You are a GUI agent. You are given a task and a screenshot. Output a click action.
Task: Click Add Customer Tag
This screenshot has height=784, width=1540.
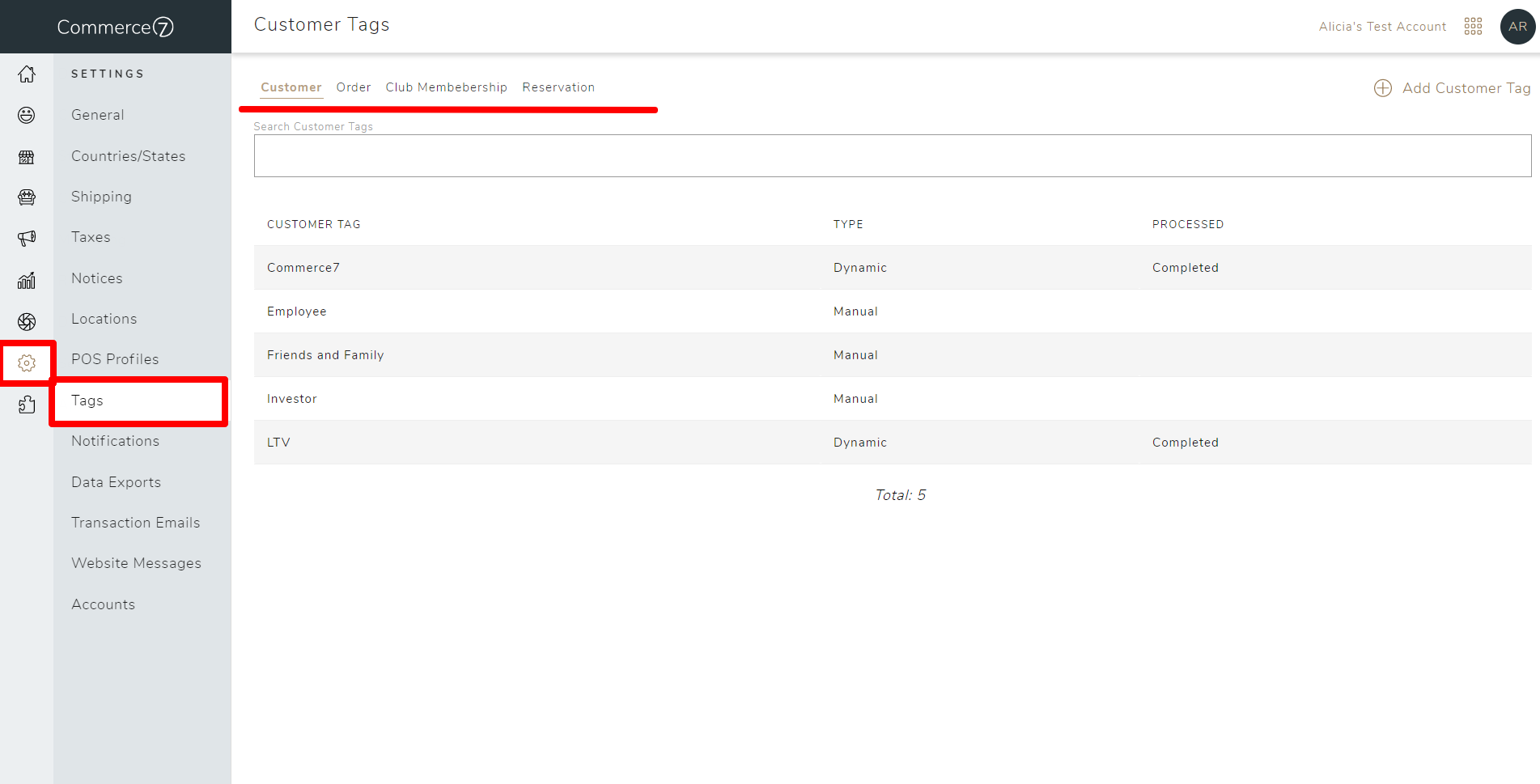pyautogui.click(x=1451, y=88)
